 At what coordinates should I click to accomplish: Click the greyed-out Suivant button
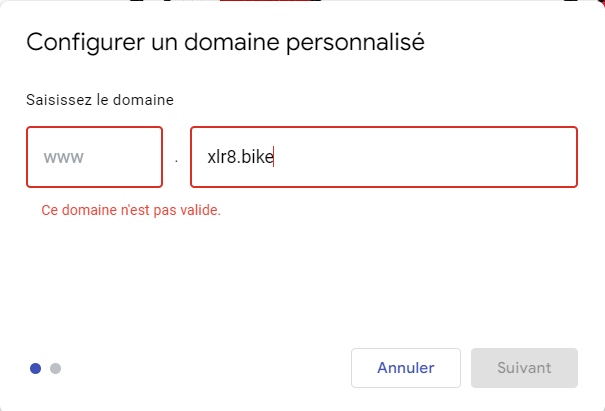click(x=524, y=368)
